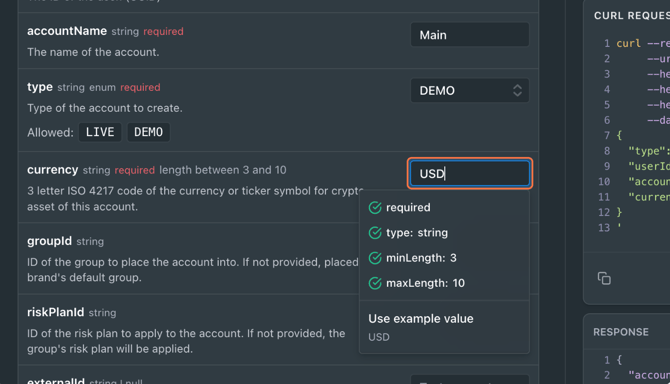The image size is (670, 384).
Task: Click the checkmark icon beside type: string
Action: [375, 233]
